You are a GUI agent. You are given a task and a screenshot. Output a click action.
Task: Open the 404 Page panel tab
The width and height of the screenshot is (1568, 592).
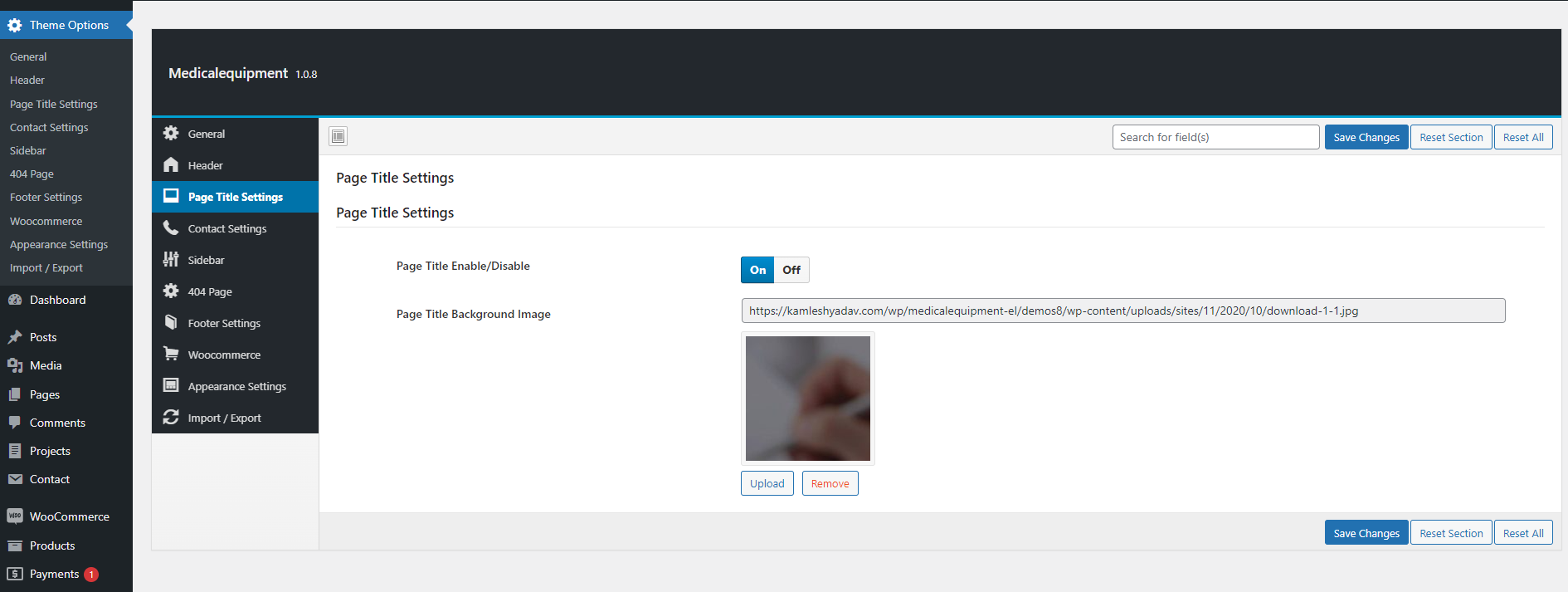[x=210, y=291]
